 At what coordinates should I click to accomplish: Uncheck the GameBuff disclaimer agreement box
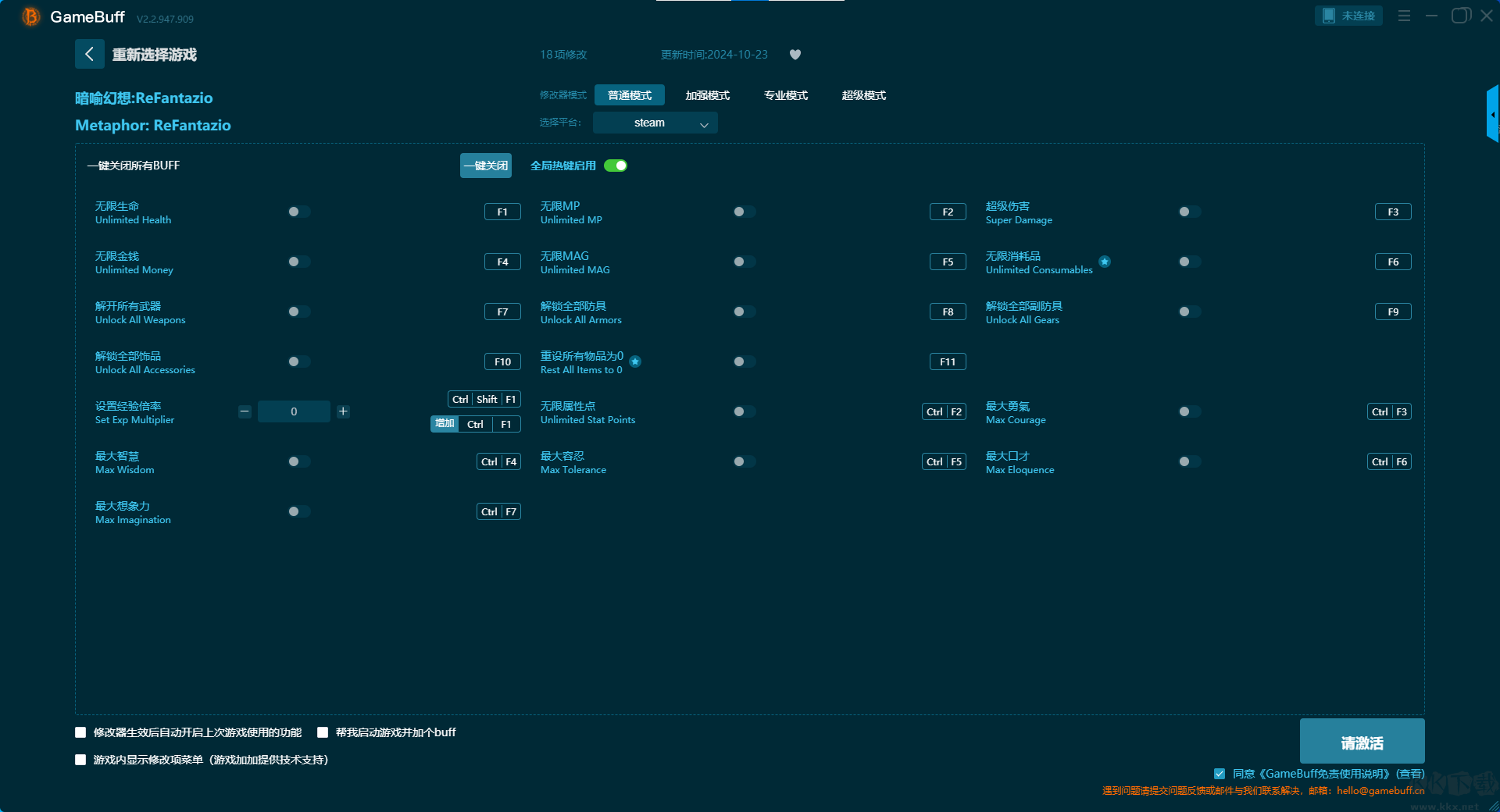pyautogui.click(x=1220, y=774)
